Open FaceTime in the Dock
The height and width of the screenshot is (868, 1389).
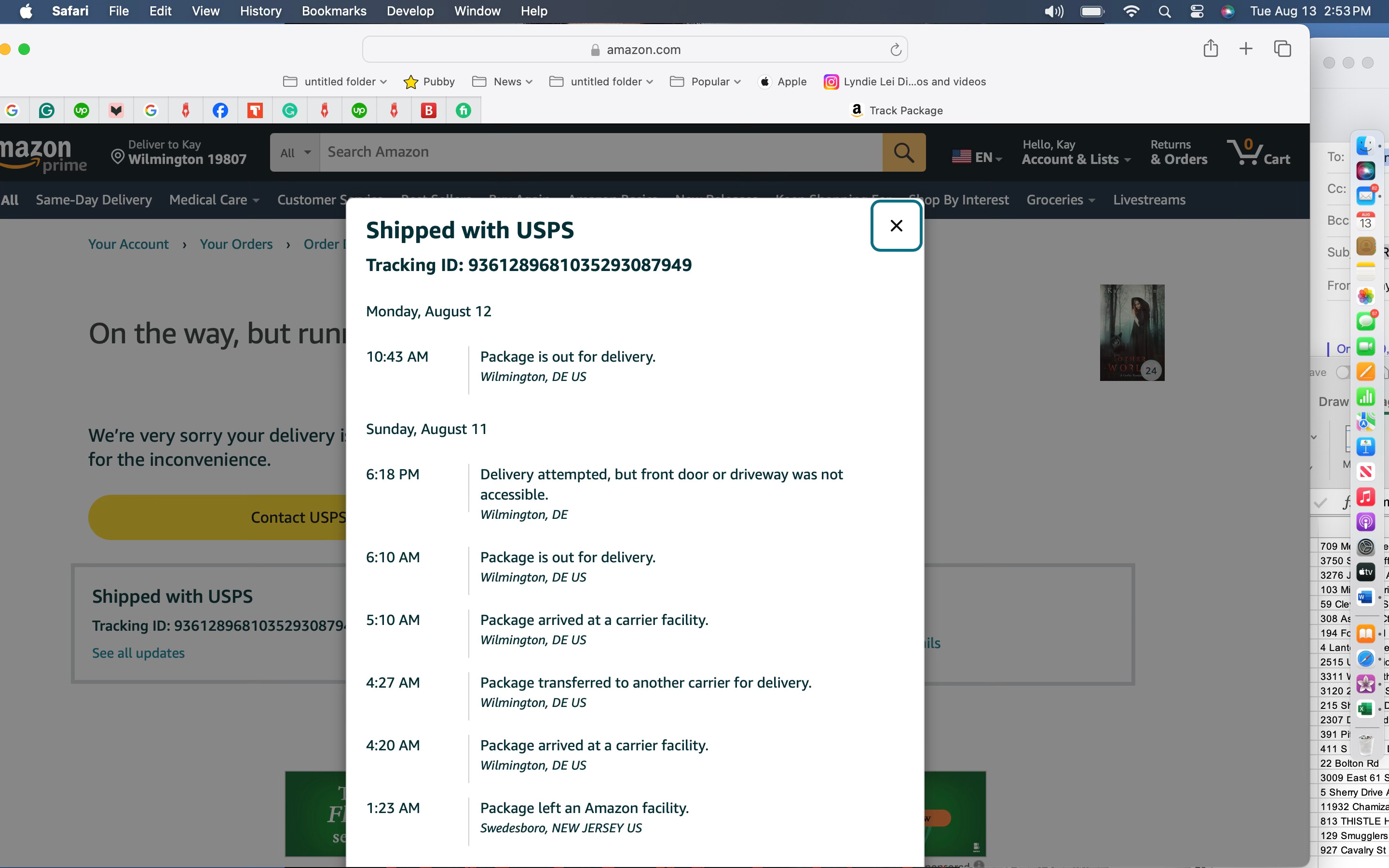1365,347
